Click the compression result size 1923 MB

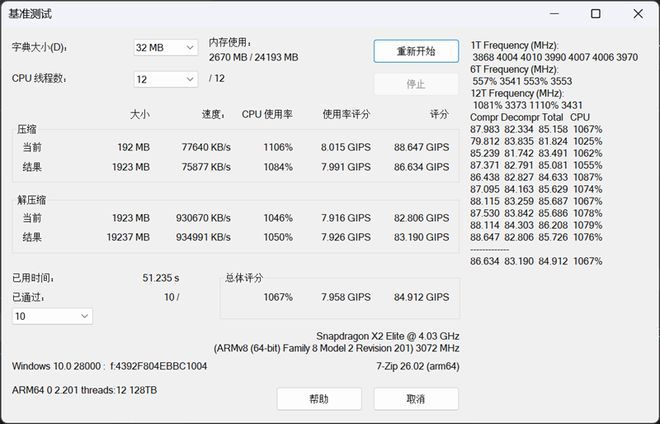pos(131,167)
